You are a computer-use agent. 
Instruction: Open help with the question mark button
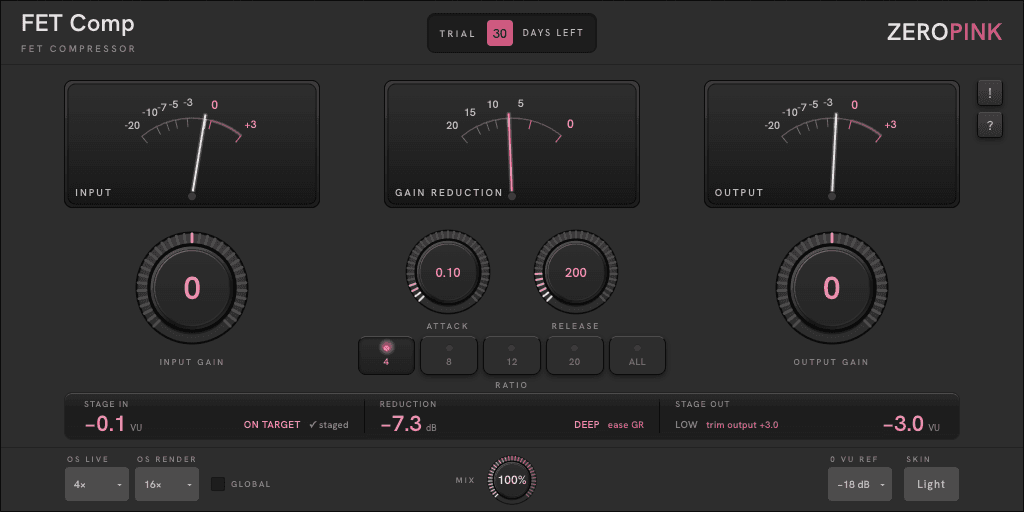pyautogui.click(x=990, y=125)
